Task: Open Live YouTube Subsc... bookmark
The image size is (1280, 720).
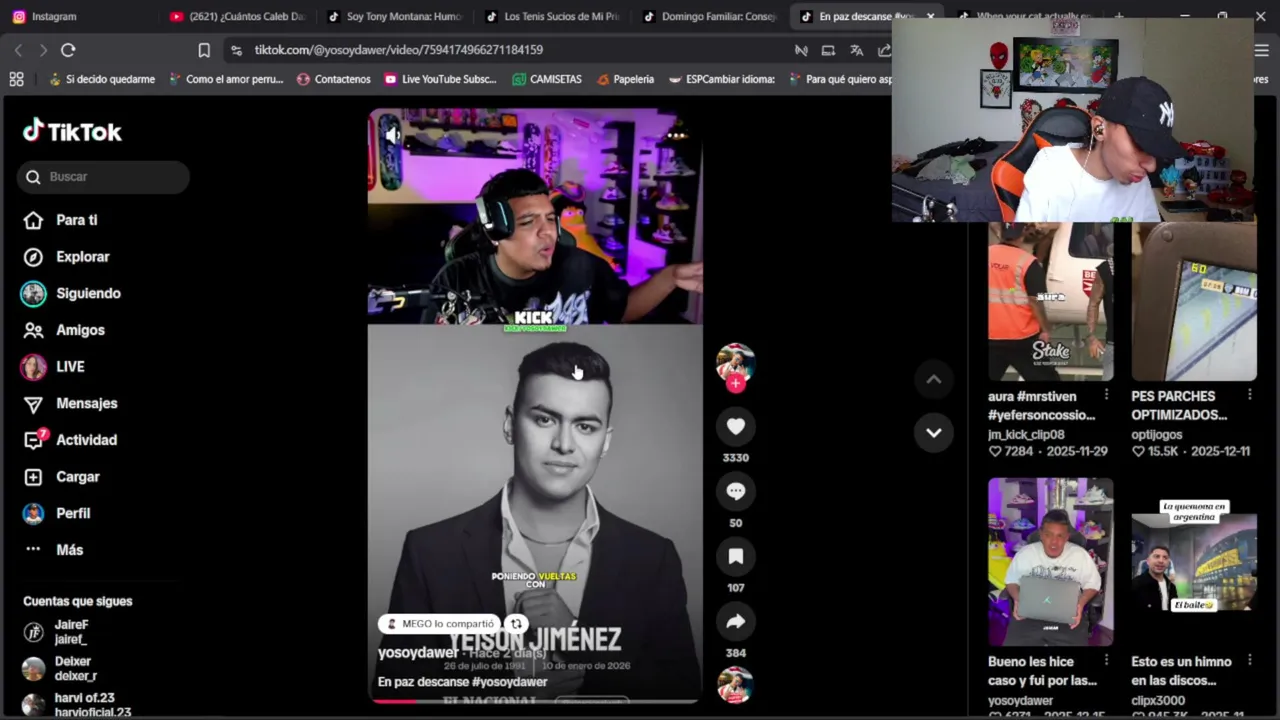Action: click(440, 79)
